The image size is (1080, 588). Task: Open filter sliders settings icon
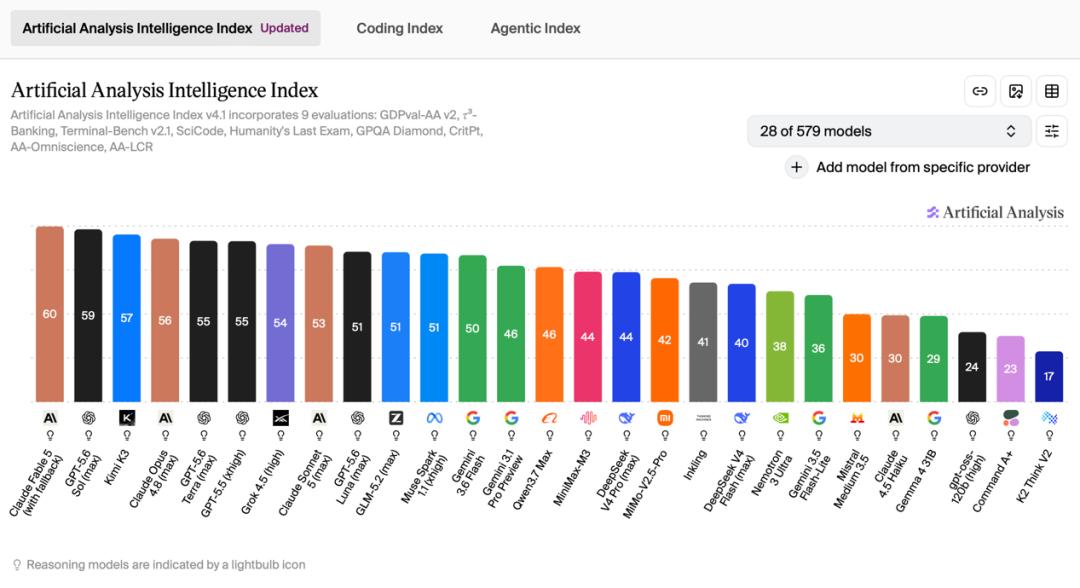(x=1051, y=131)
